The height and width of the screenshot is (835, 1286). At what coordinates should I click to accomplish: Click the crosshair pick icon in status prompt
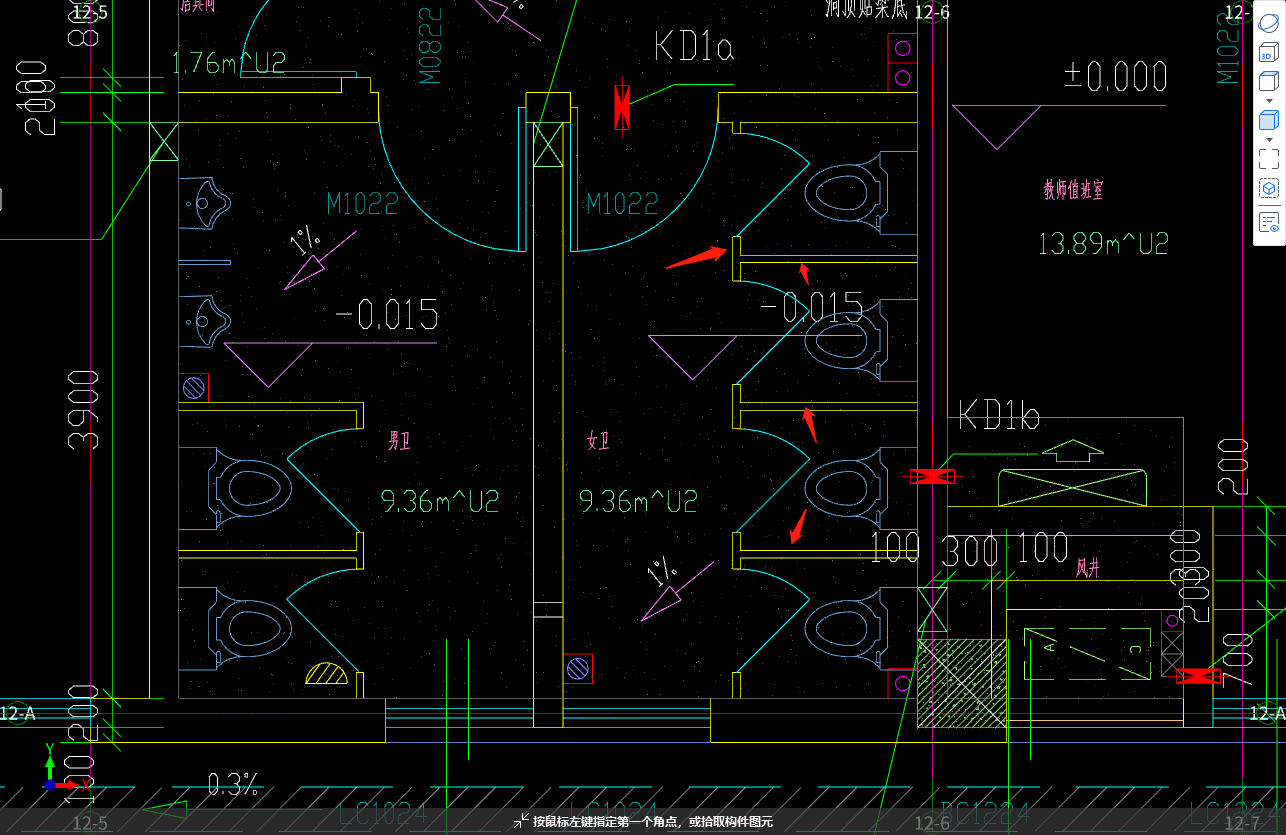coord(521,821)
